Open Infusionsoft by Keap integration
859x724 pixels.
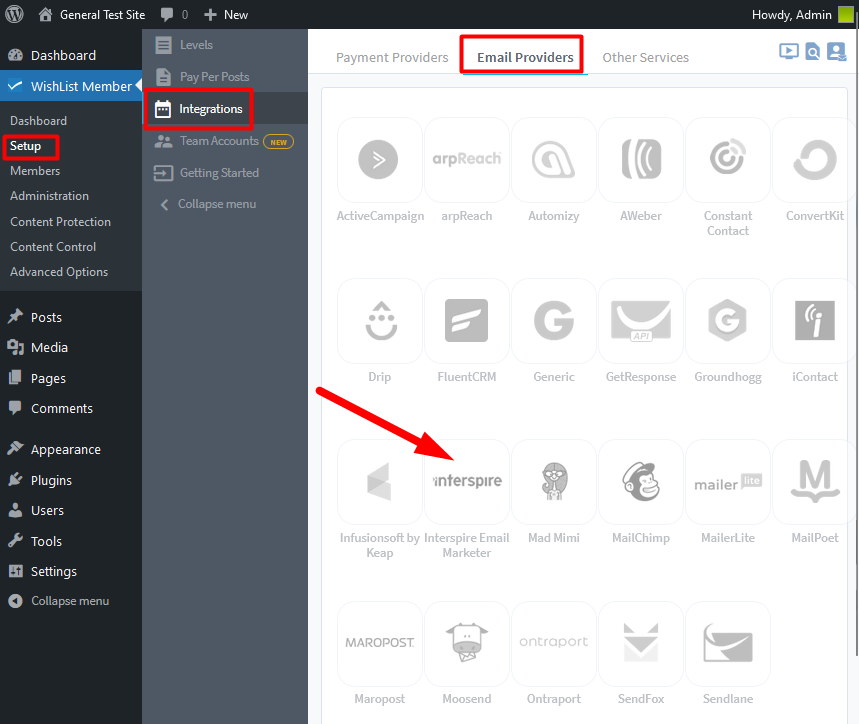[x=380, y=482]
